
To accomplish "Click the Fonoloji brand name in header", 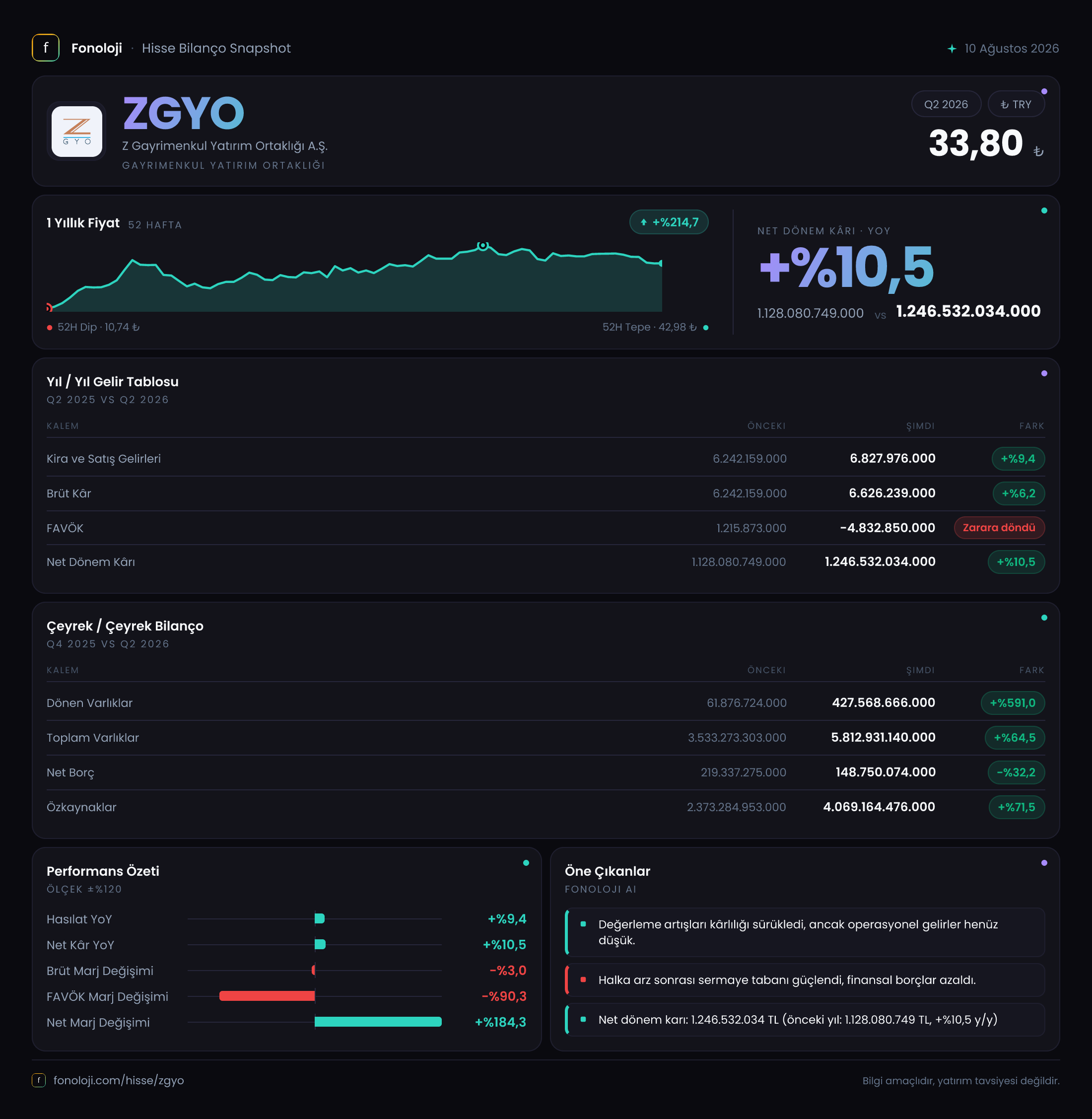I will tap(96, 48).
